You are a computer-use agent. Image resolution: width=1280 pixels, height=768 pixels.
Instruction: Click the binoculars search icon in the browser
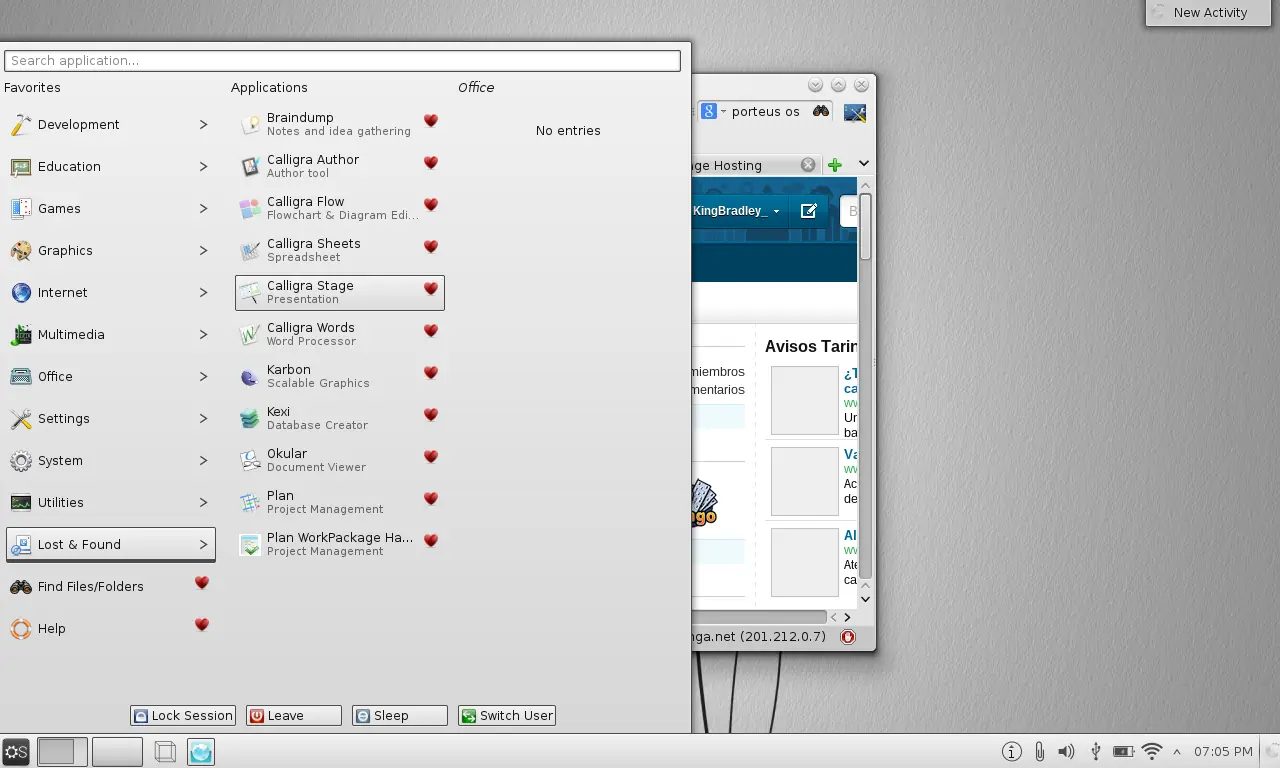pyautogui.click(x=821, y=111)
